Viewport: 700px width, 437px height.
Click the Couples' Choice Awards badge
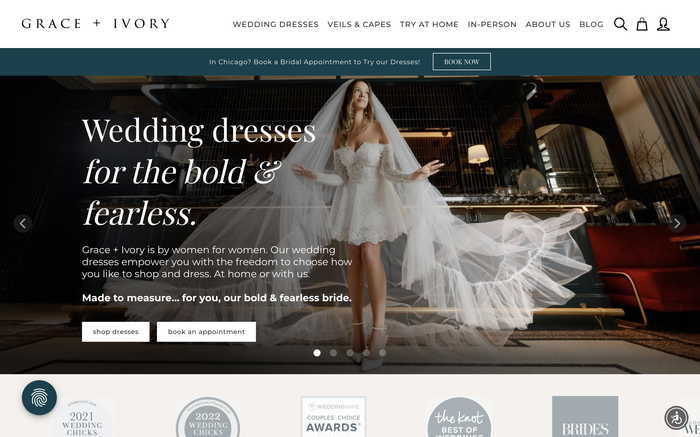pyautogui.click(x=333, y=417)
